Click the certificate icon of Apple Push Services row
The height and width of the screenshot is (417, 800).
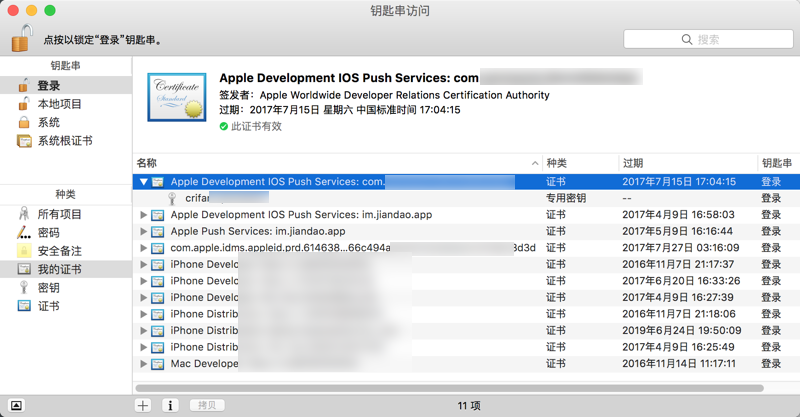pyautogui.click(x=158, y=232)
